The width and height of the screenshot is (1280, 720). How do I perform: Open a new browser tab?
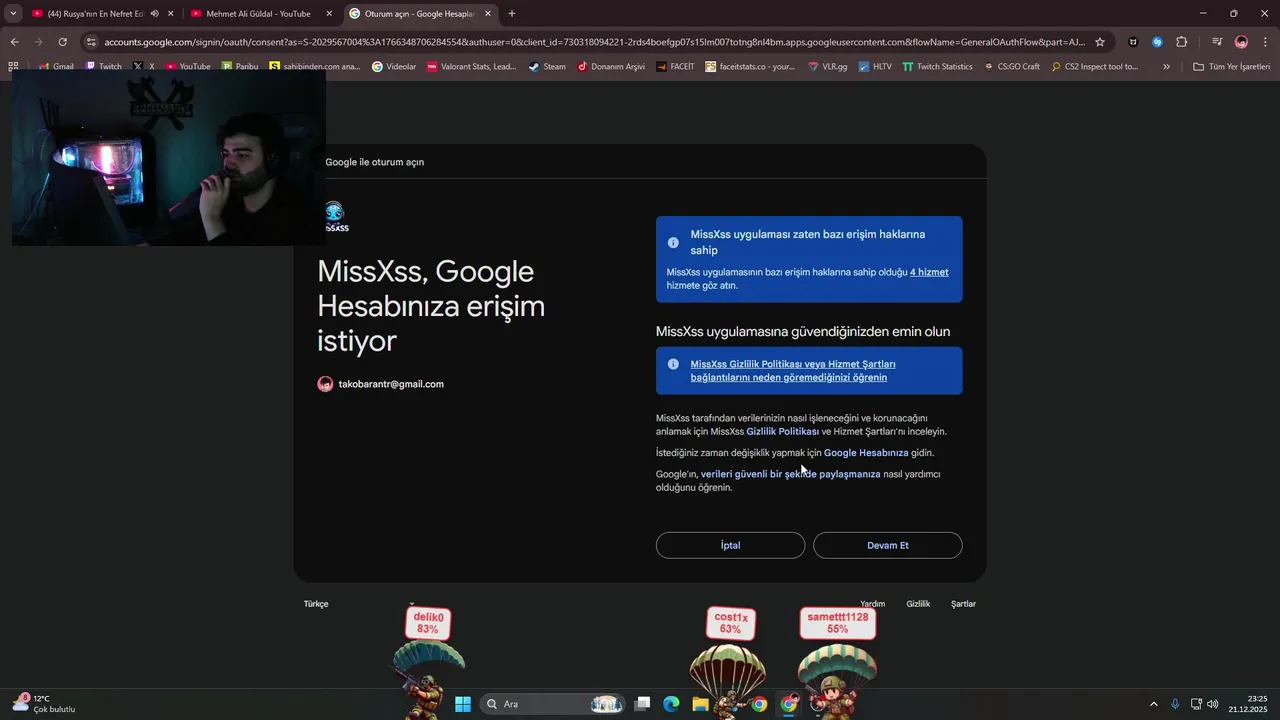coord(512,14)
